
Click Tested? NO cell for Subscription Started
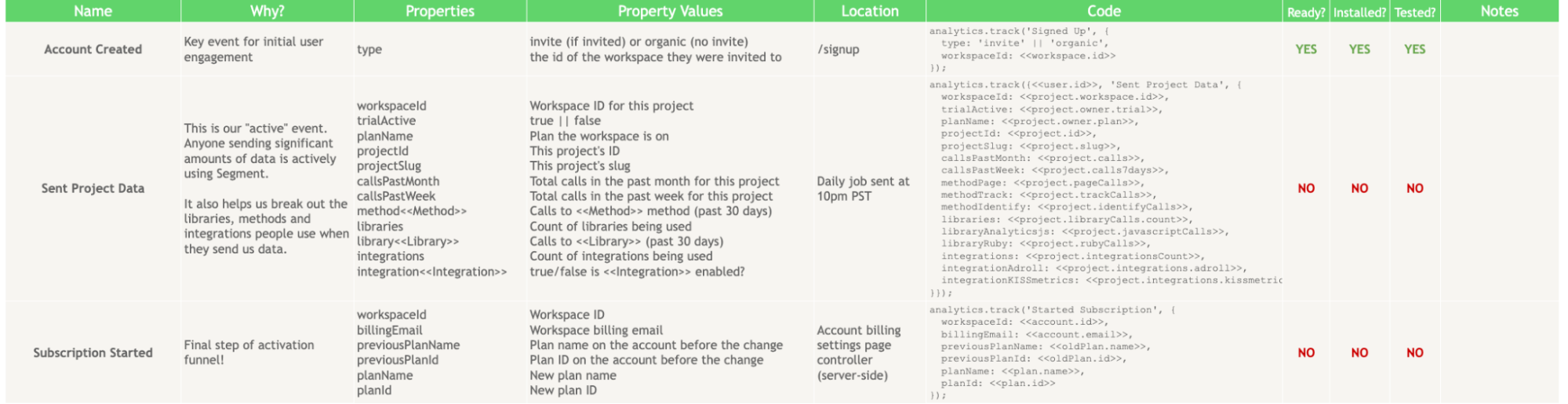coord(1415,352)
